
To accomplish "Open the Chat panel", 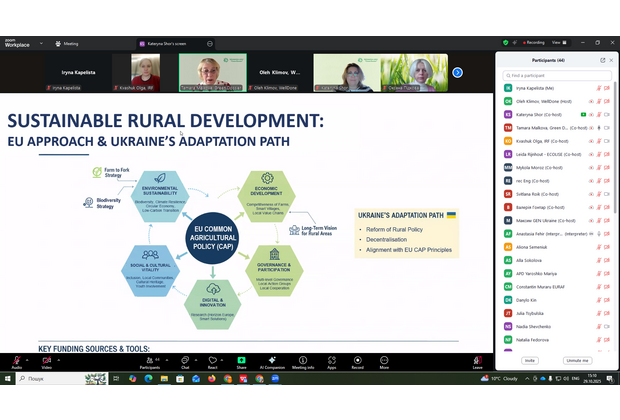I will click(186, 361).
